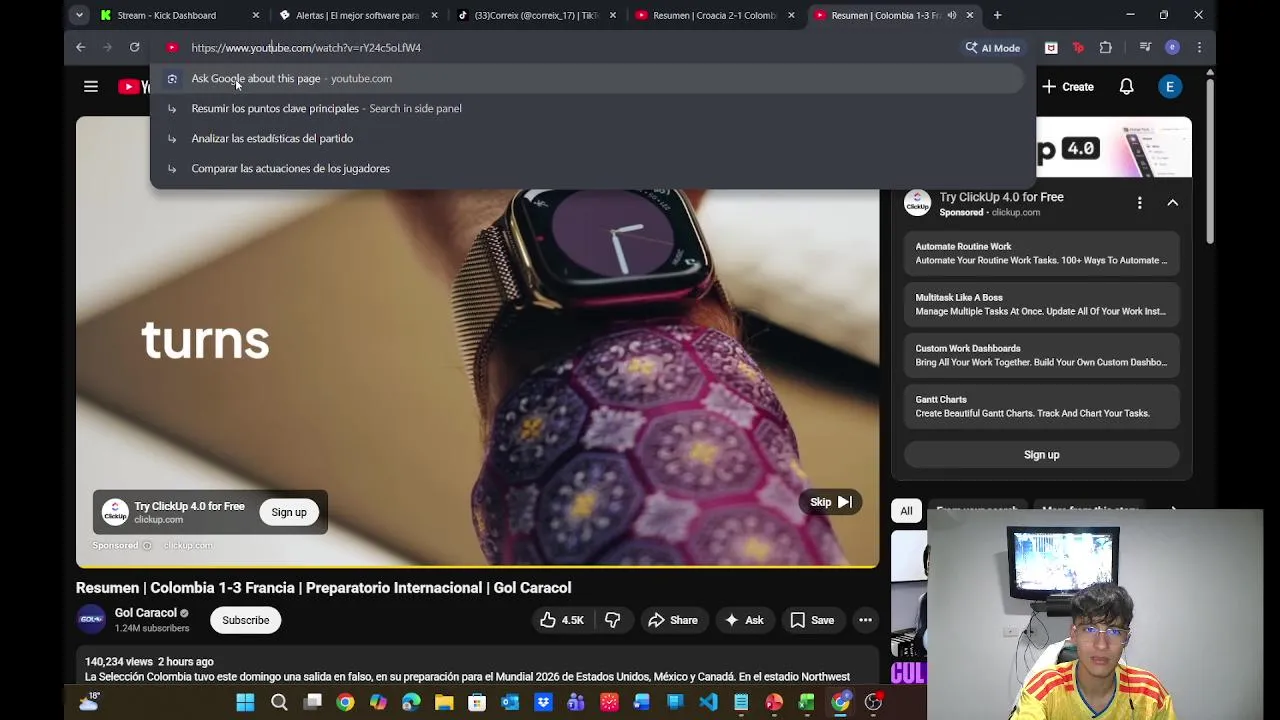1280x720 pixels.
Task: Like the video with 4.5K likes
Action: point(562,620)
